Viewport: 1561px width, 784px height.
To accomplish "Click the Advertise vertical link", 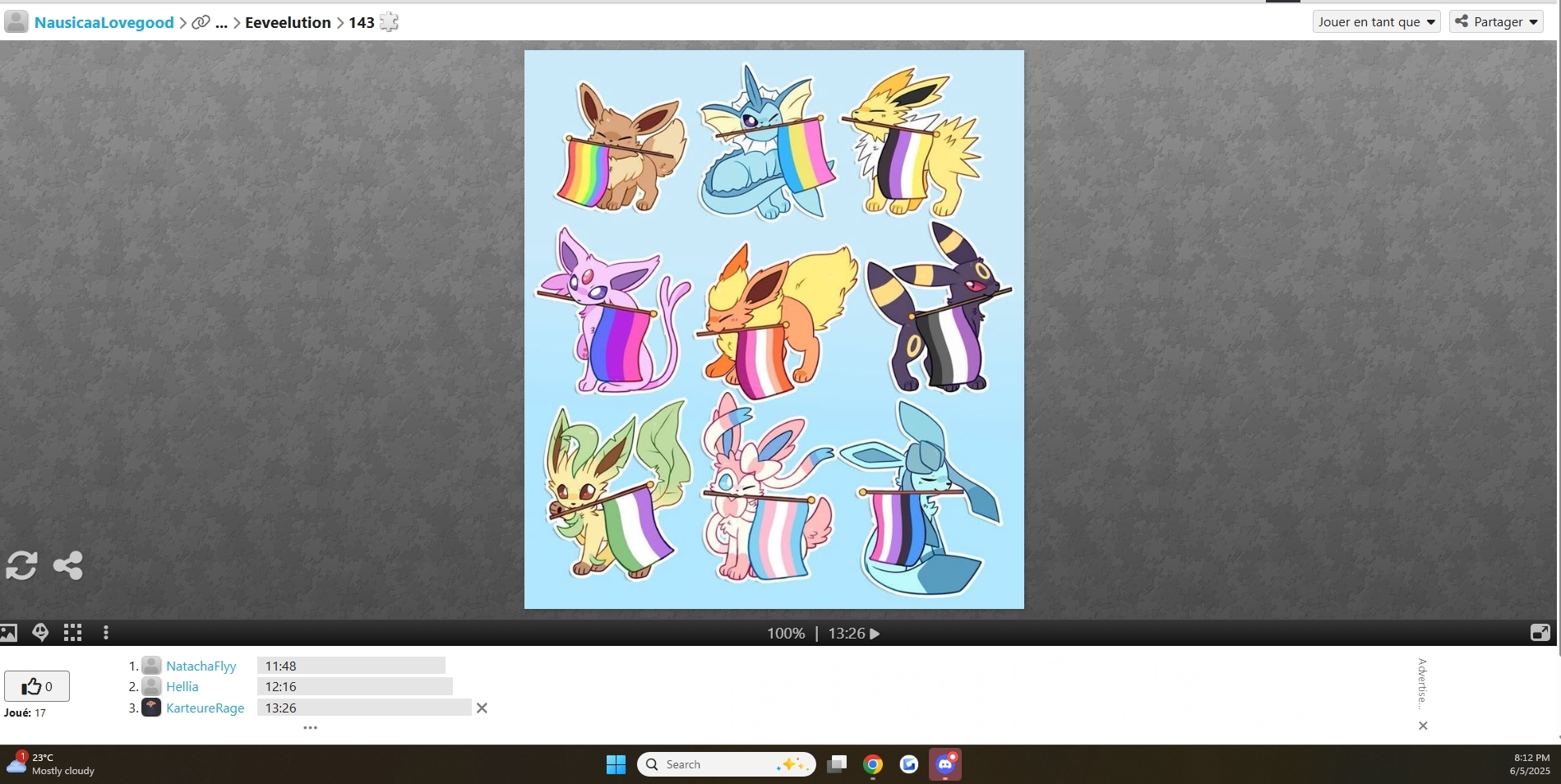I will [1422, 684].
